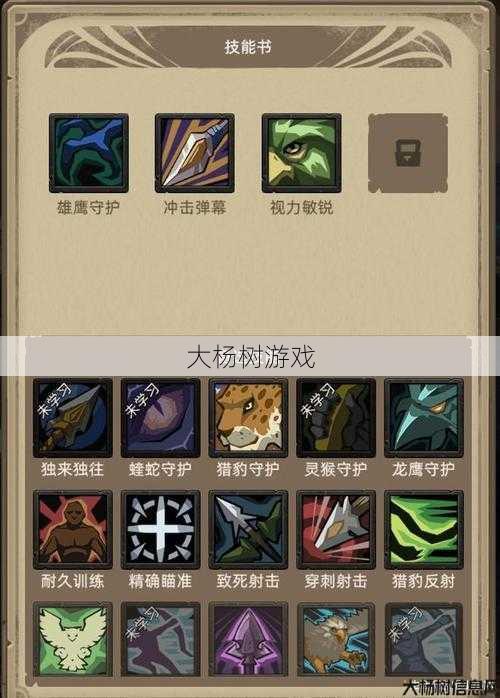Select the 雄鹰守护 equipped skill icon
500x698 pixels.
(x=89, y=153)
